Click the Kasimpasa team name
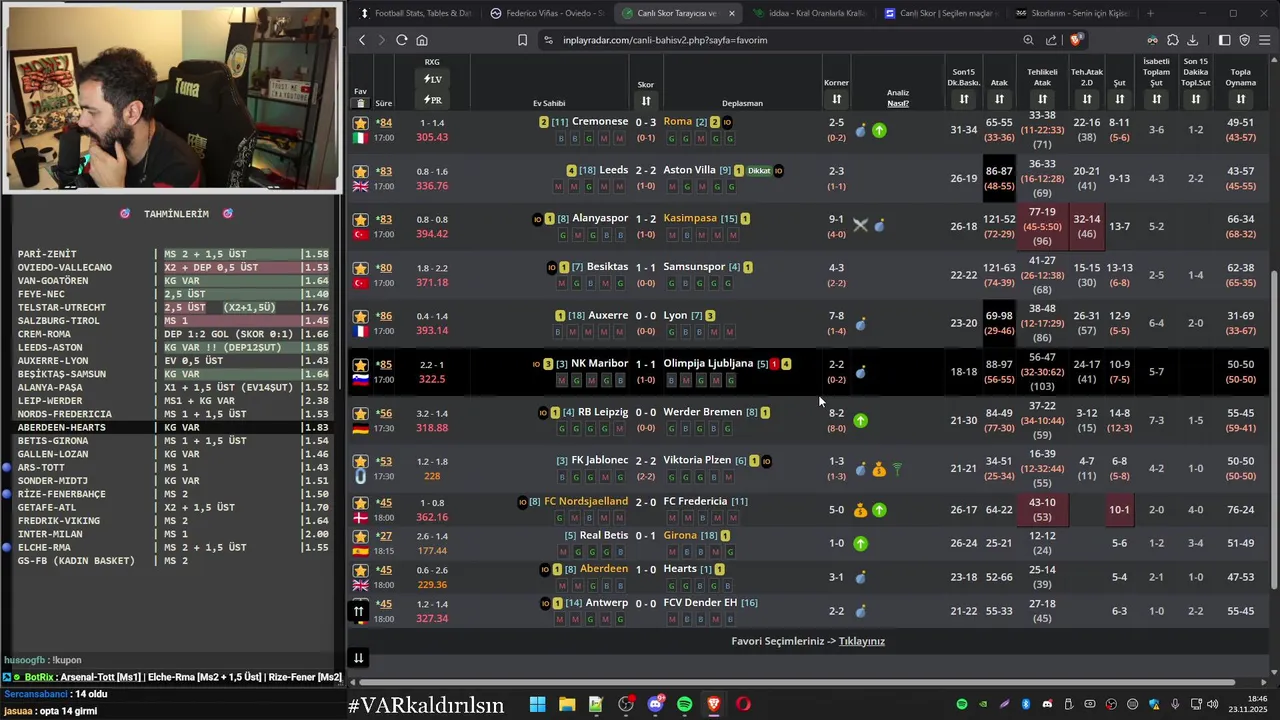Viewport: 1280px width, 720px height. pyautogui.click(x=690, y=218)
